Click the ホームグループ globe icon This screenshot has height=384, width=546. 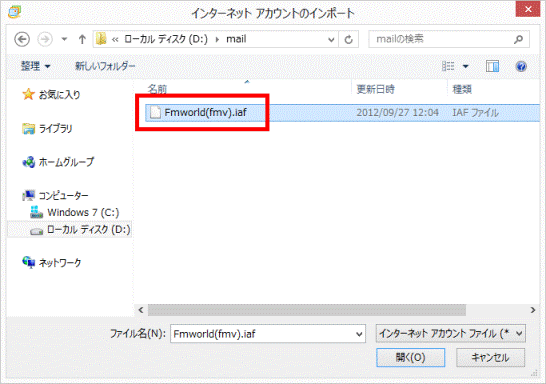pyautogui.click(x=29, y=162)
